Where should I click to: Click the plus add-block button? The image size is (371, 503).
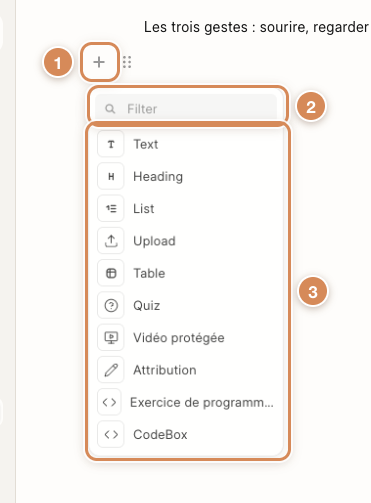click(x=99, y=62)
